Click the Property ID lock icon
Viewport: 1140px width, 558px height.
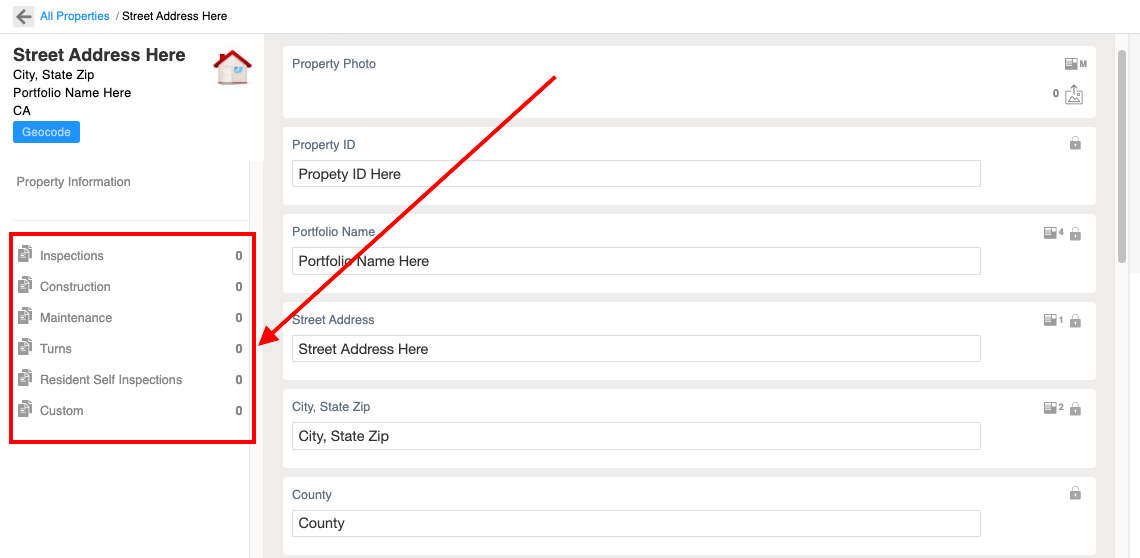coord(1075,143)
